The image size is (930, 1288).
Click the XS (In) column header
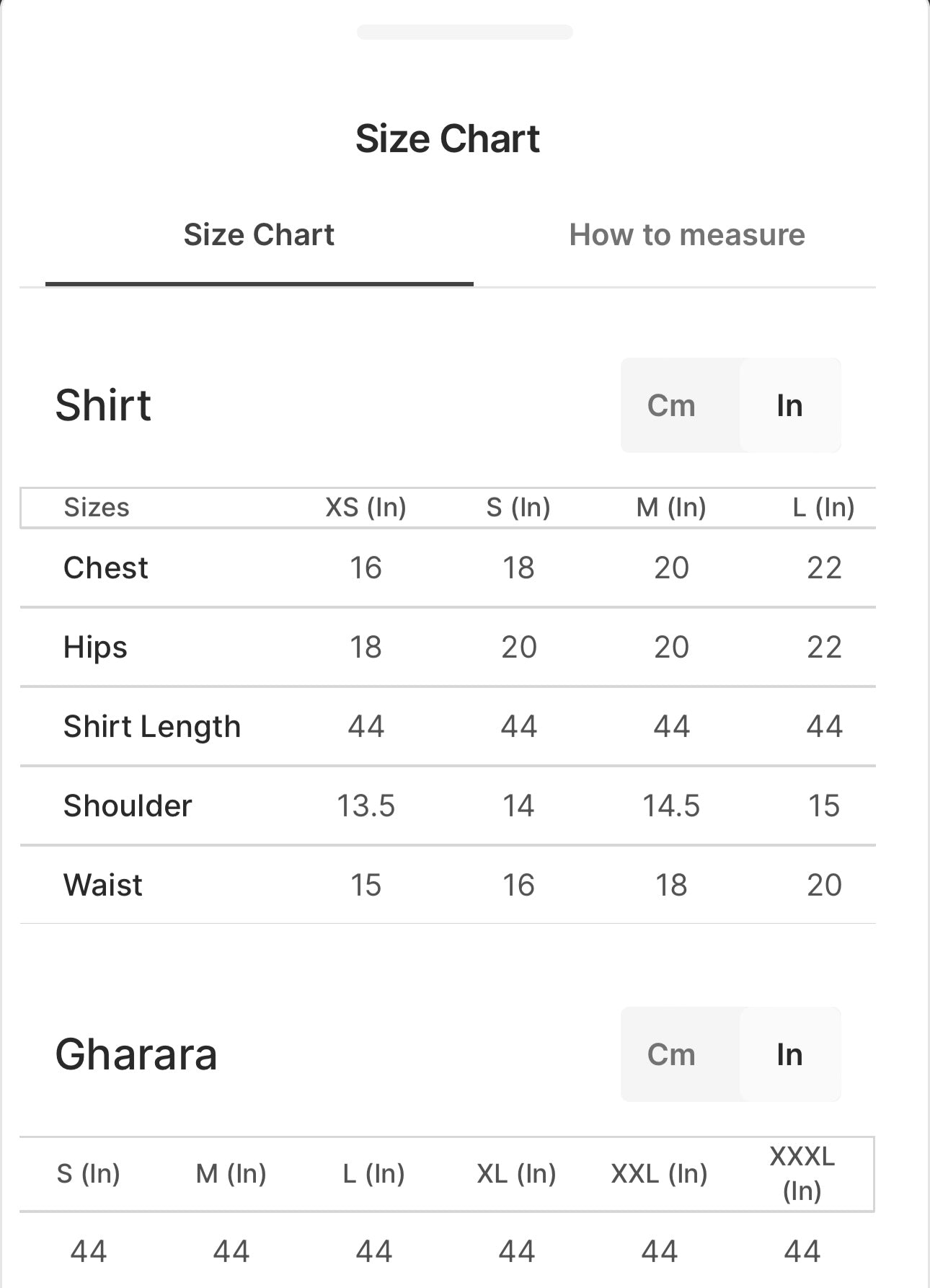coord(366,508)
